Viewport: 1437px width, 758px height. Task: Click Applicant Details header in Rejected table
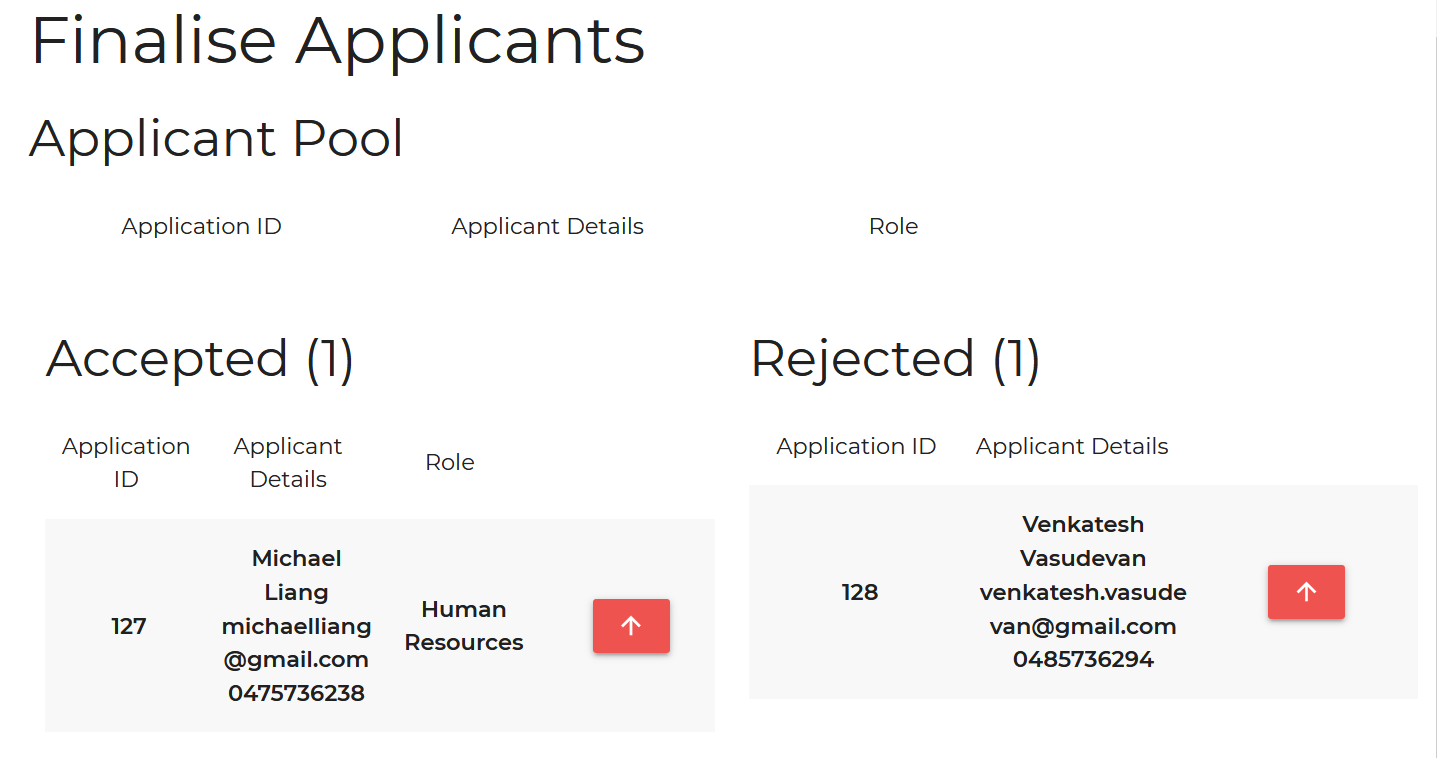(1072, 446)
